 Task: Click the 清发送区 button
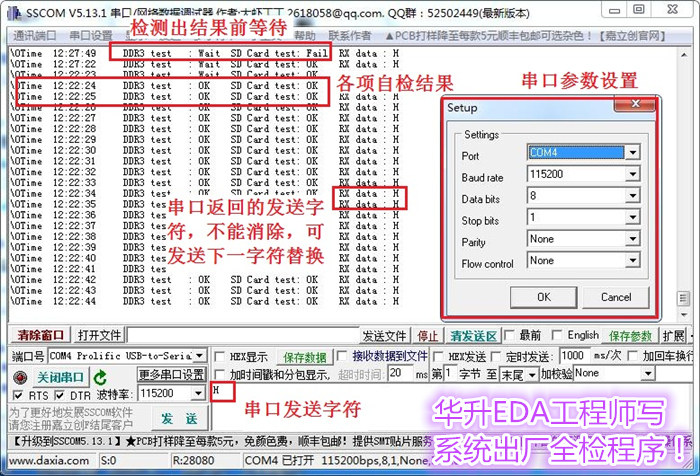pos(473,335)
